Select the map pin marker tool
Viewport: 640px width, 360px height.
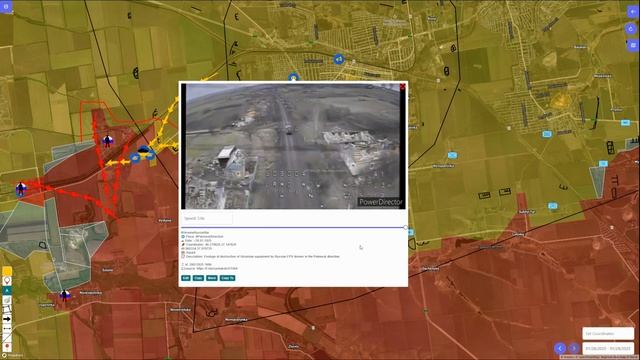[7, 281]
